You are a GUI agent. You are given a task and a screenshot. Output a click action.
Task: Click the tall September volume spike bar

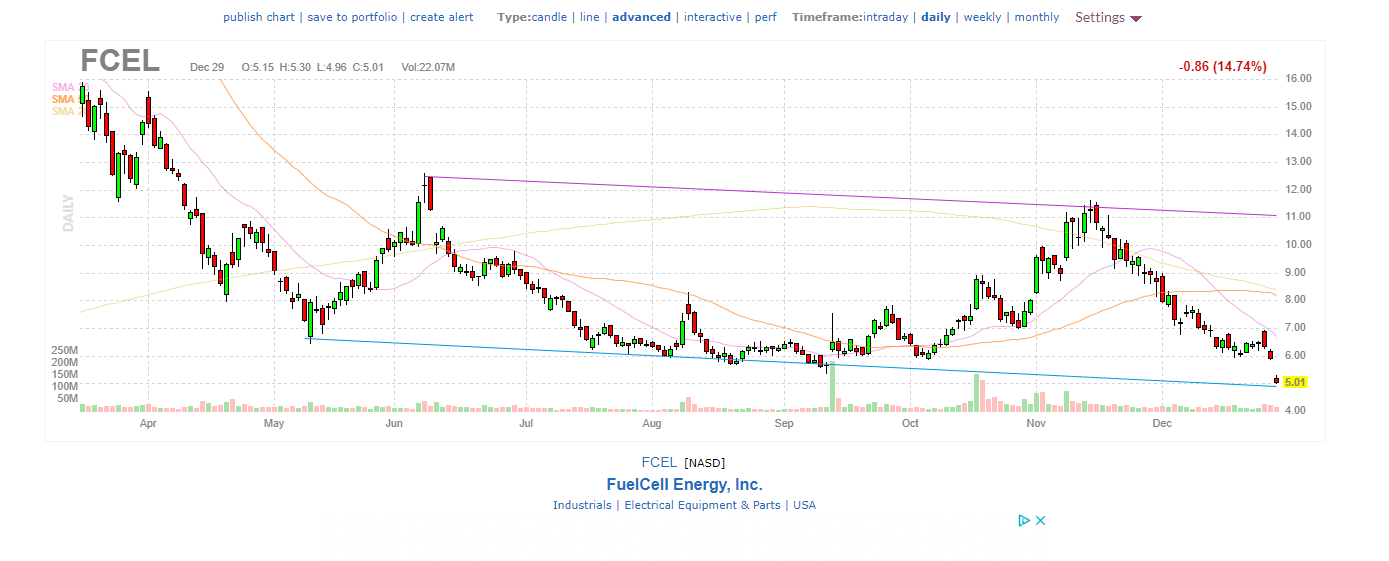pos(832,387)
